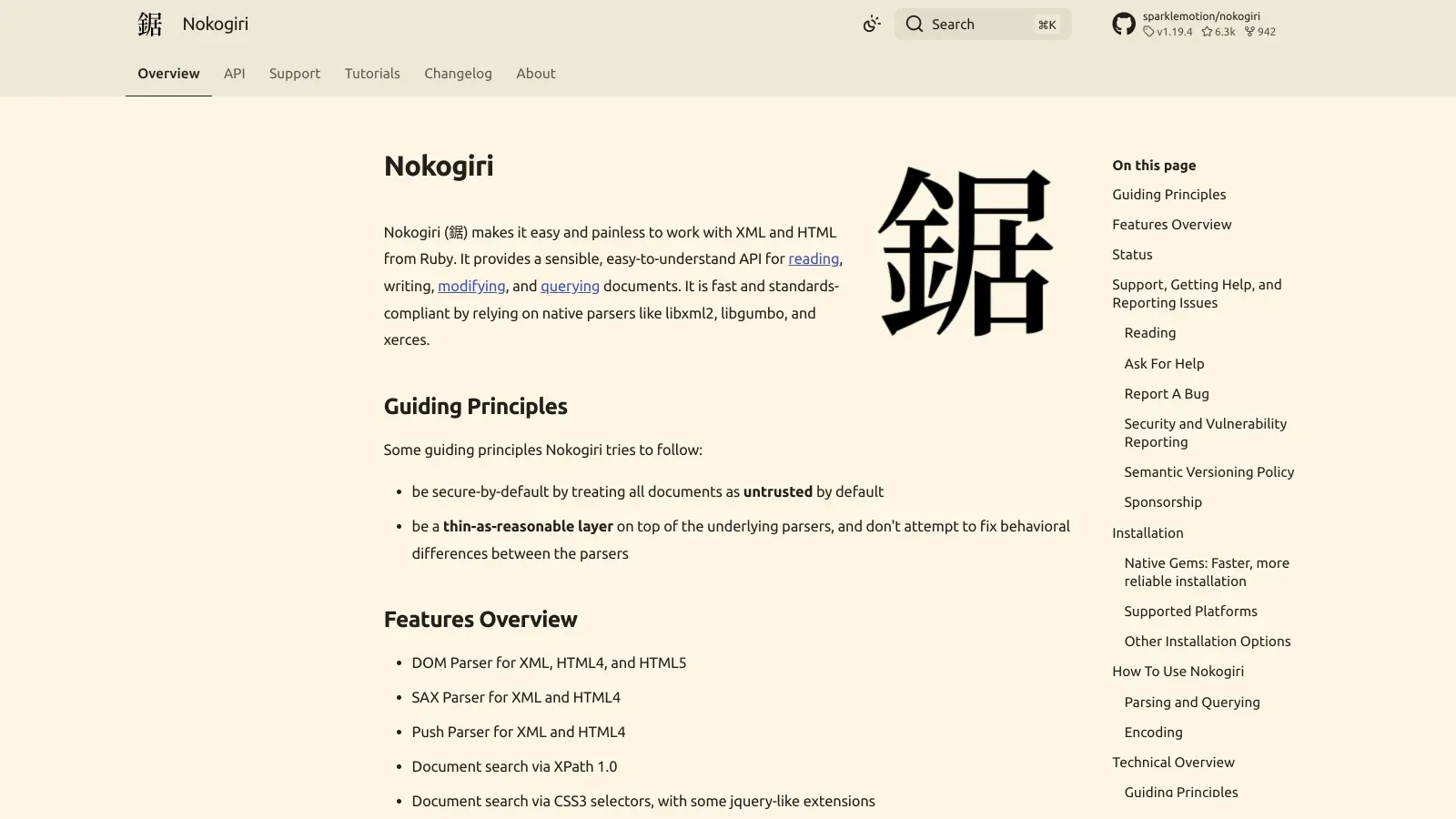Screen dimensions: 1456x819
Task: Jump to Parsing and Querying
Action: pyautogui.click(x=1191, y=703)
